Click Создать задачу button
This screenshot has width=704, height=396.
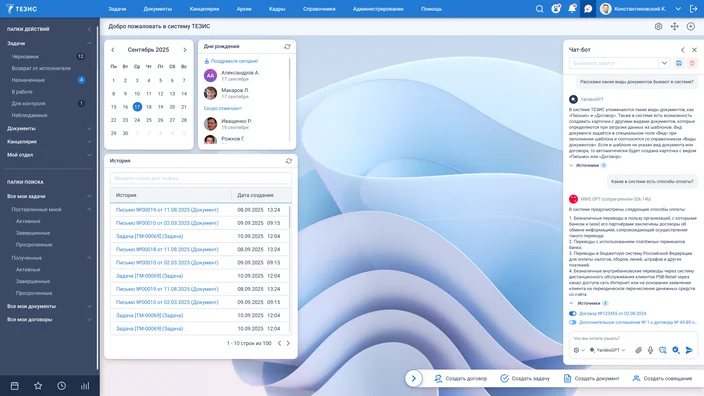(x=525, y=378)
